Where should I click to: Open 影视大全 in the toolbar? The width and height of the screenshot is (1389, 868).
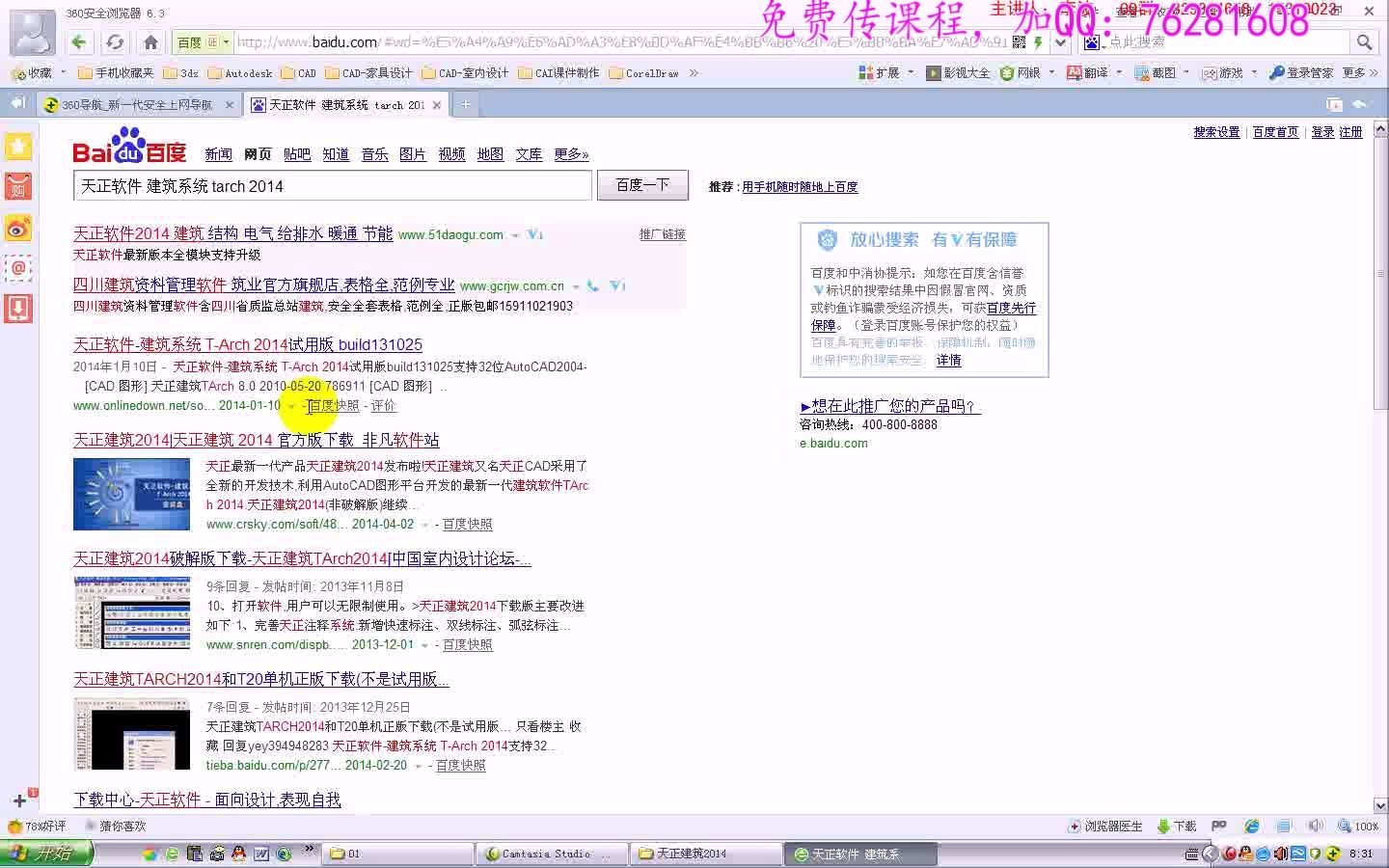958,72
